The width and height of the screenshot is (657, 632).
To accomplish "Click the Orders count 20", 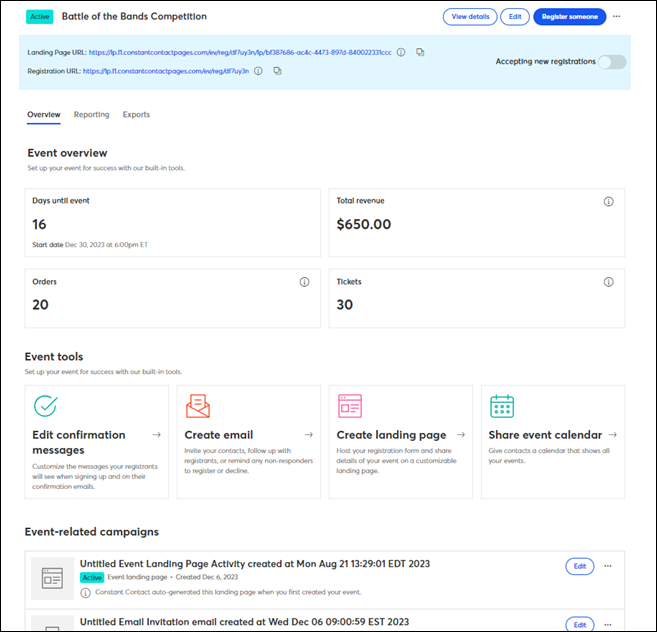I will click(40, 305).
